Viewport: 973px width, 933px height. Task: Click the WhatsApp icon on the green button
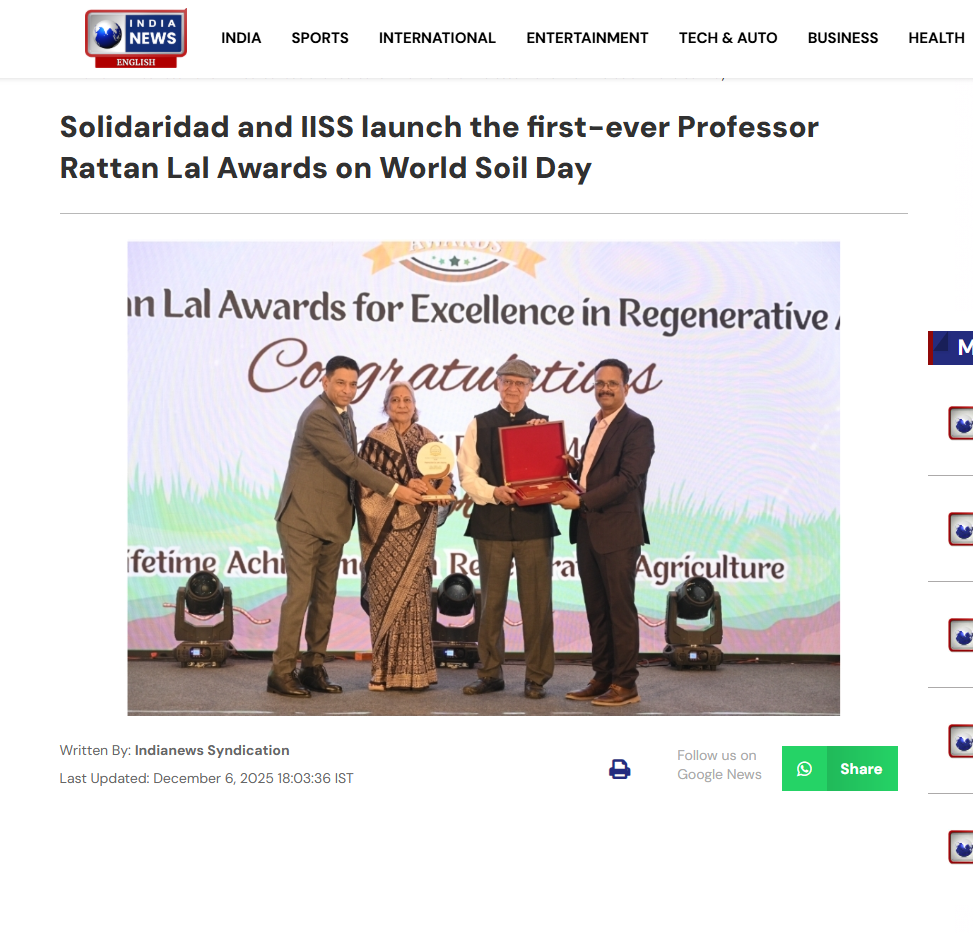tap(804, 769)
